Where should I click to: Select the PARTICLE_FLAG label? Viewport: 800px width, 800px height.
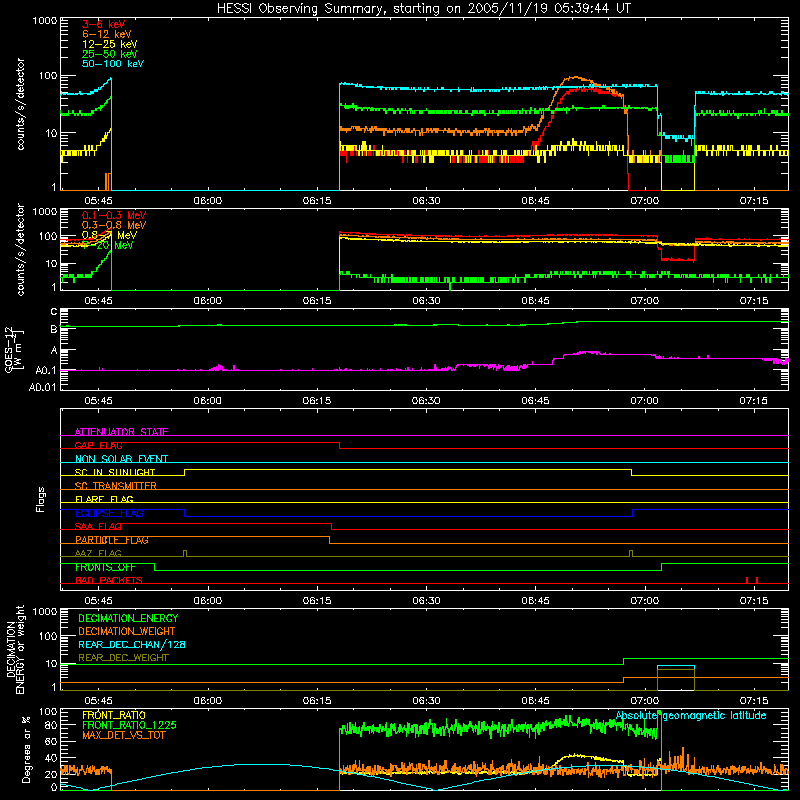pos(112,540)
